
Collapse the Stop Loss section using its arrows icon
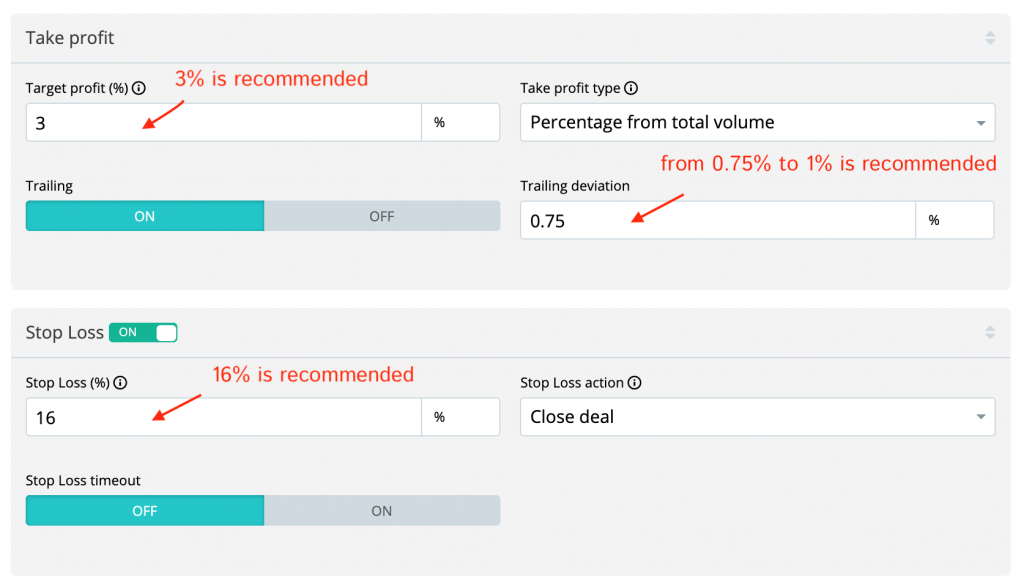pos(990,332)
